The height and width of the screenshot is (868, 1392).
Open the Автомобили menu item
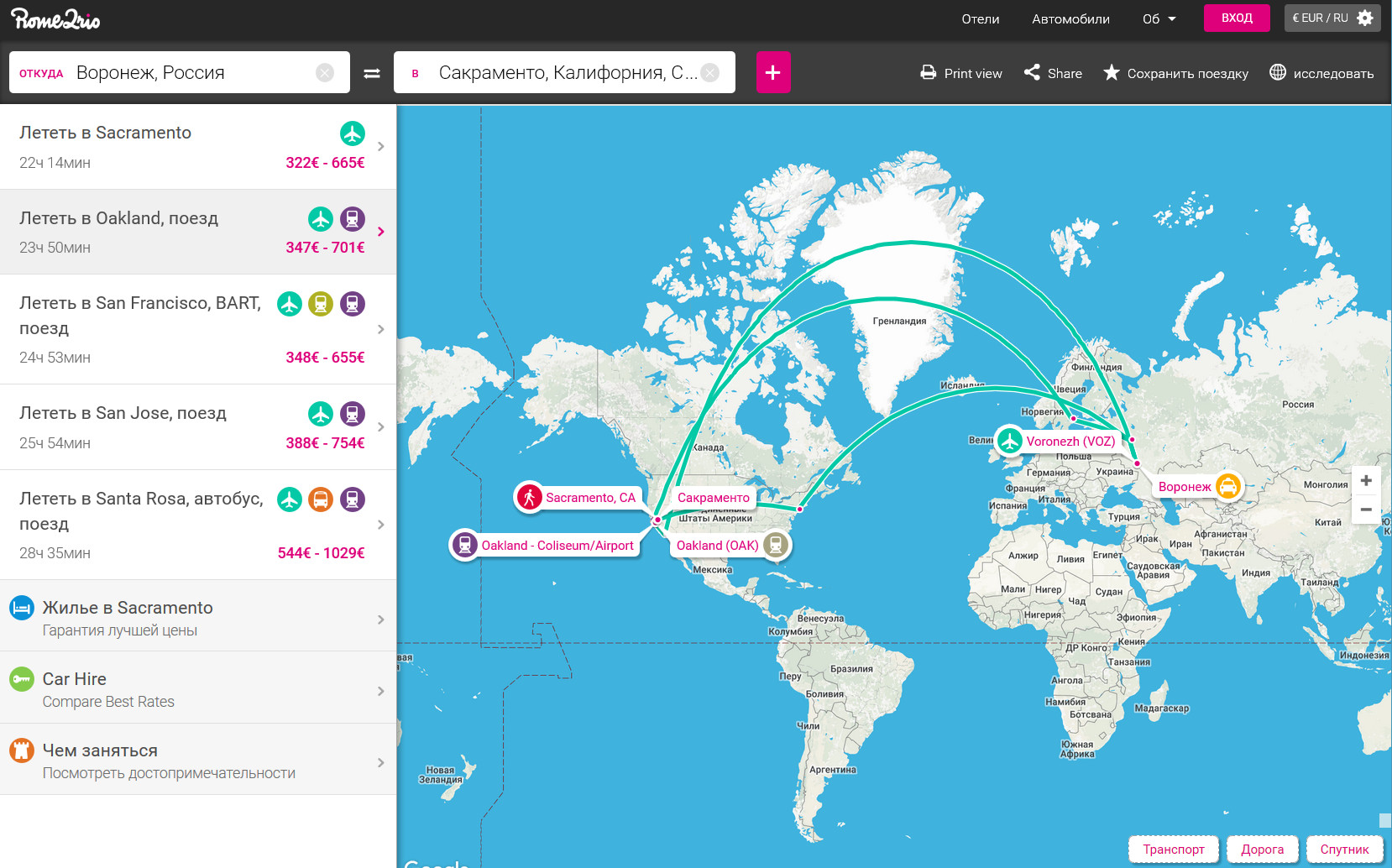1070,18
